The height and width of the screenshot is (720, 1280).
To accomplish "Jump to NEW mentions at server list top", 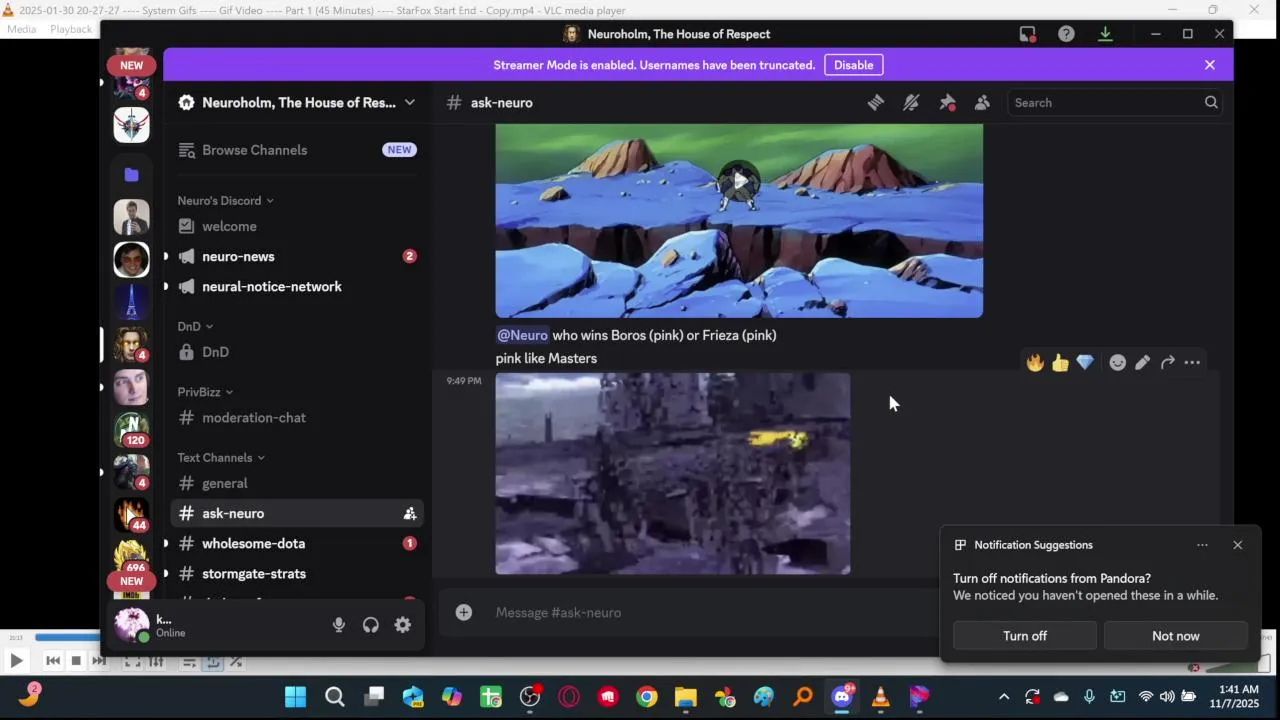I will pos(131,65).
